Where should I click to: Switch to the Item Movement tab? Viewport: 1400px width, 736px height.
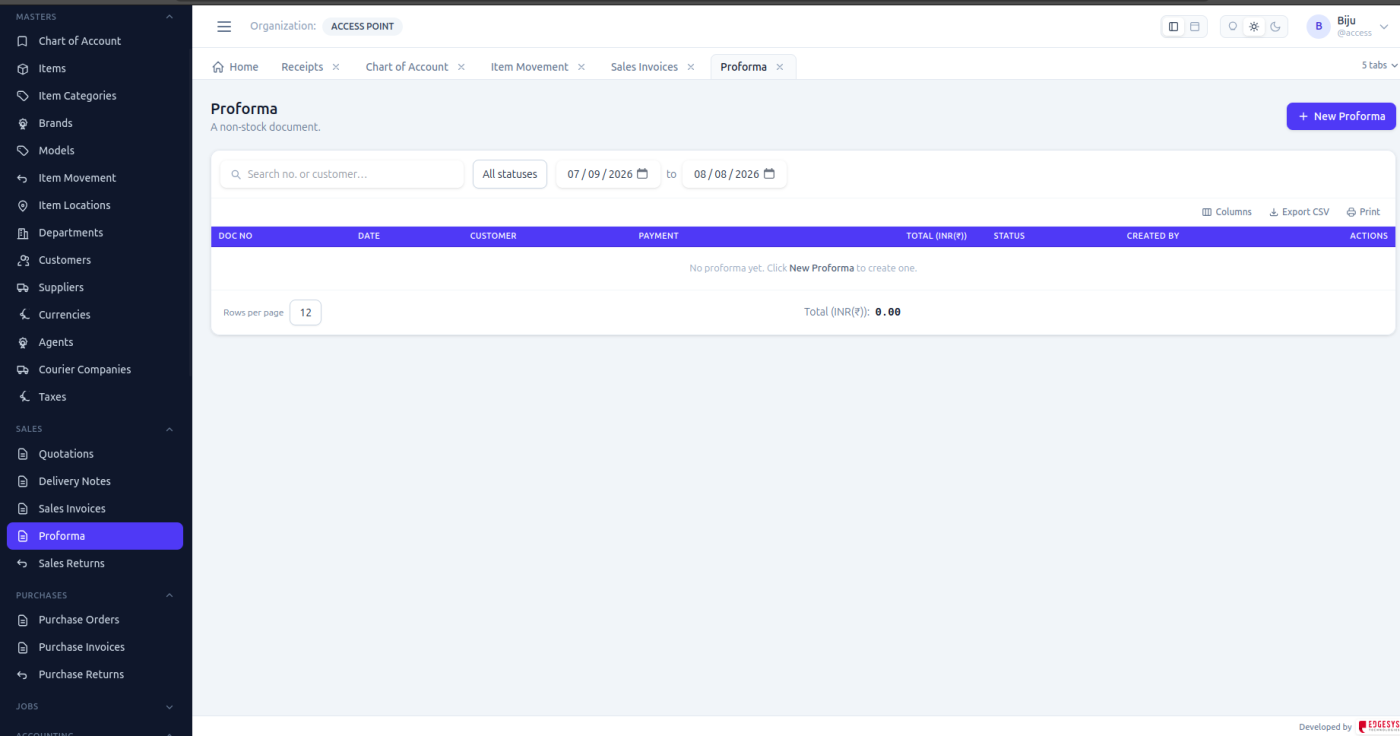pyautogui.click(x=529, y=67)
